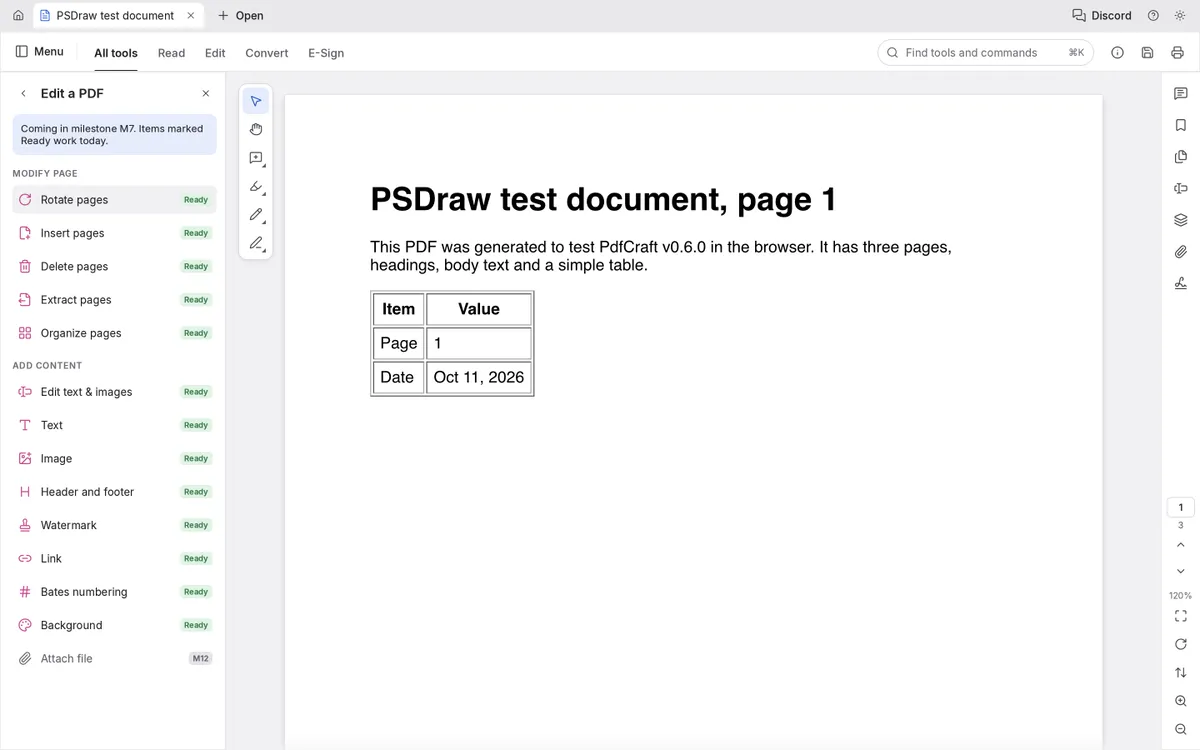Focus the Find tools and commands field
Viewport: 1200px width, 750px height.
985,53
